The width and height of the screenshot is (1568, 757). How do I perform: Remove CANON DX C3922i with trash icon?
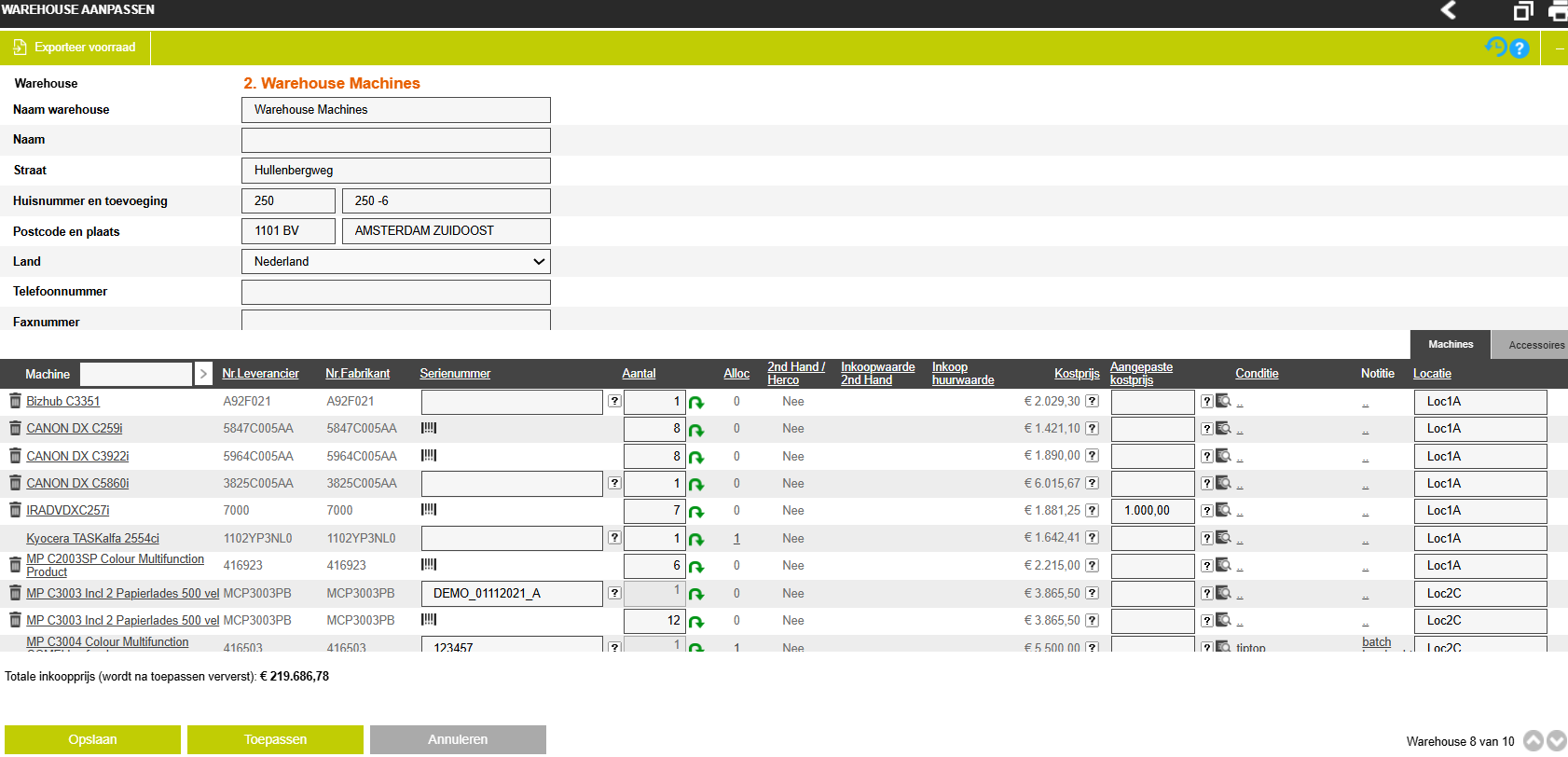point(15,456)
